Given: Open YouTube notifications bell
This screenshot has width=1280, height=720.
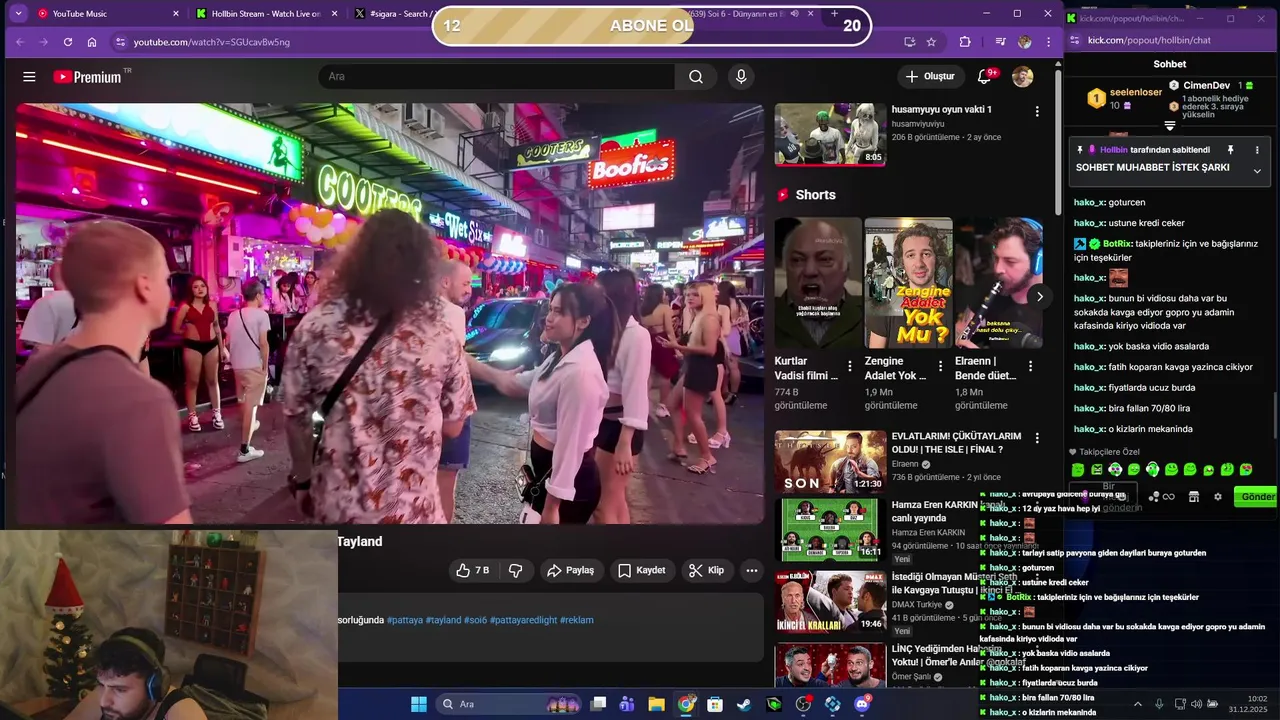Looking at the screenshot, I should click(985, 77).
